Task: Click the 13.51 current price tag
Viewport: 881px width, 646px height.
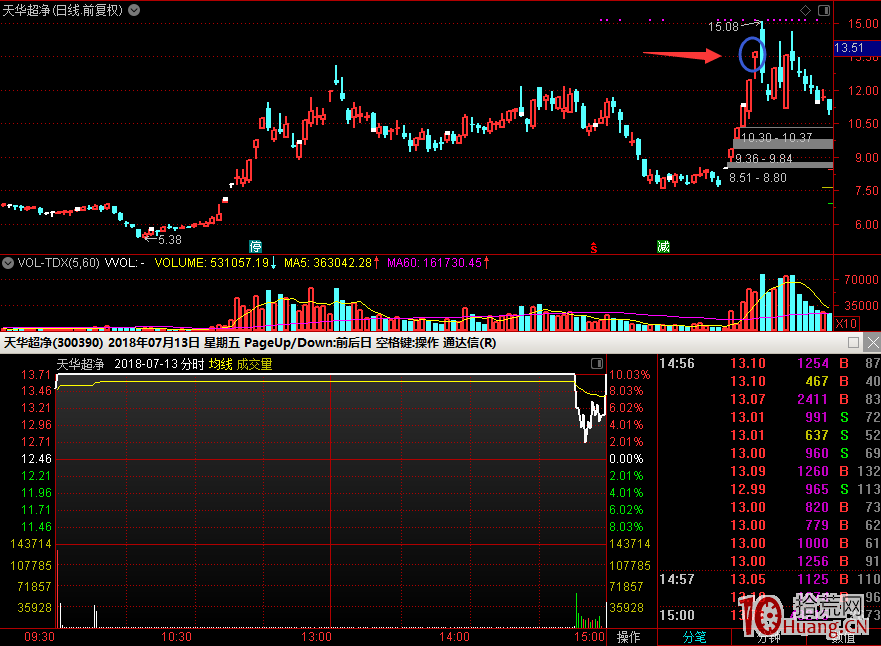Action: click(x=856, y=48)
